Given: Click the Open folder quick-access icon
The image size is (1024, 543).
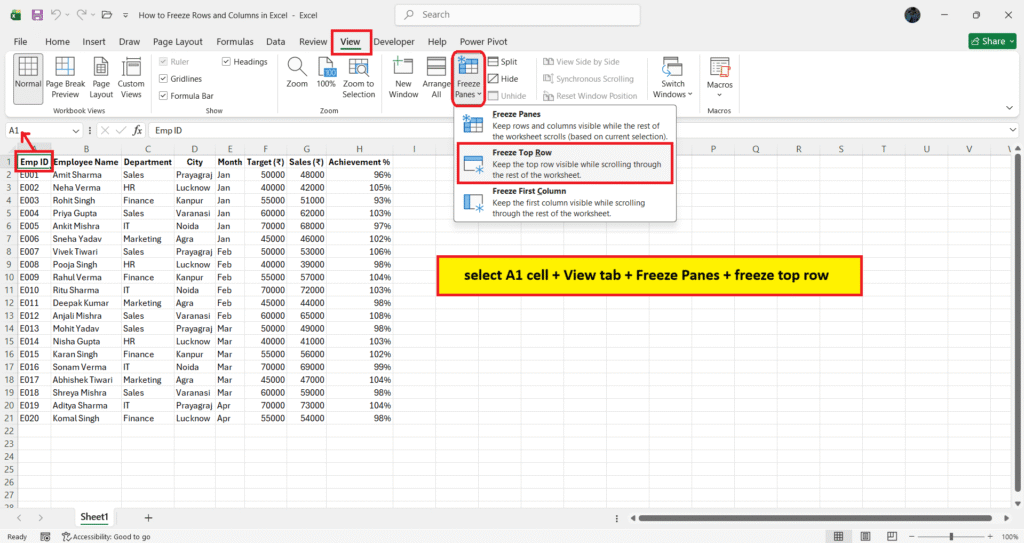Looking at the screenshot, I should 106,14.
